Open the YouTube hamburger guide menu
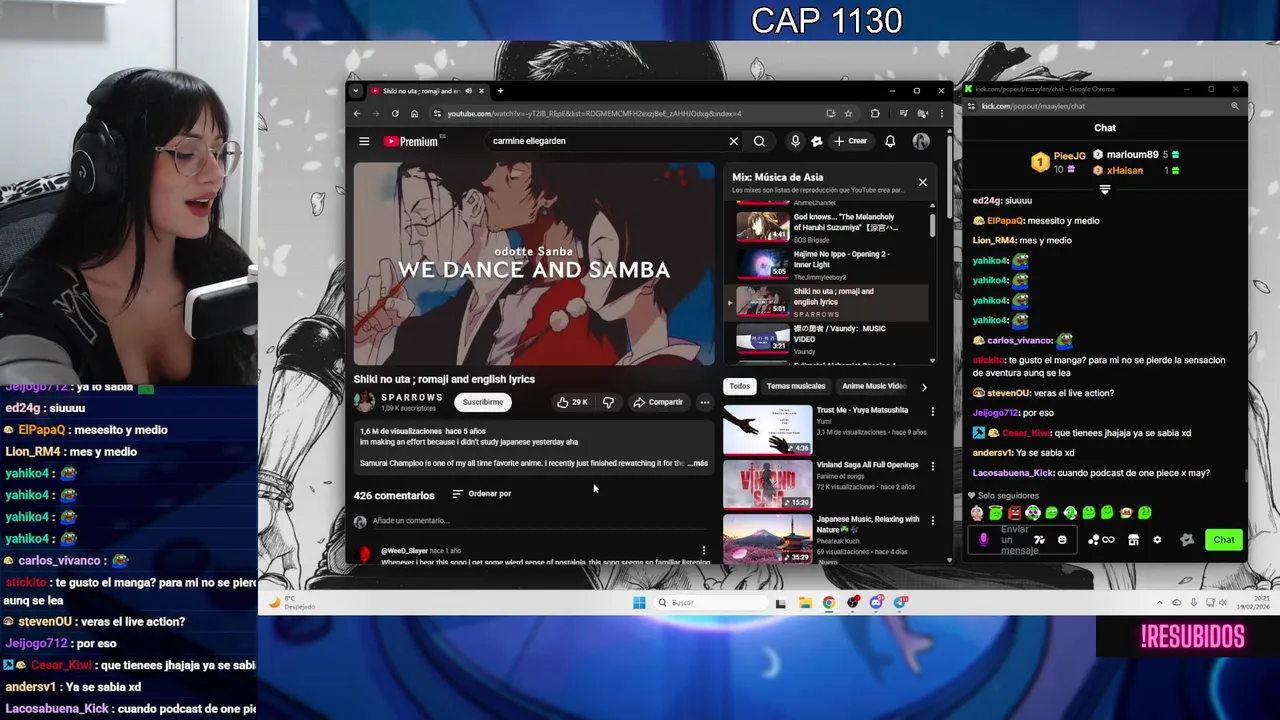The width and height of the screenshot is (1280, 720). (x=364, y=141)
